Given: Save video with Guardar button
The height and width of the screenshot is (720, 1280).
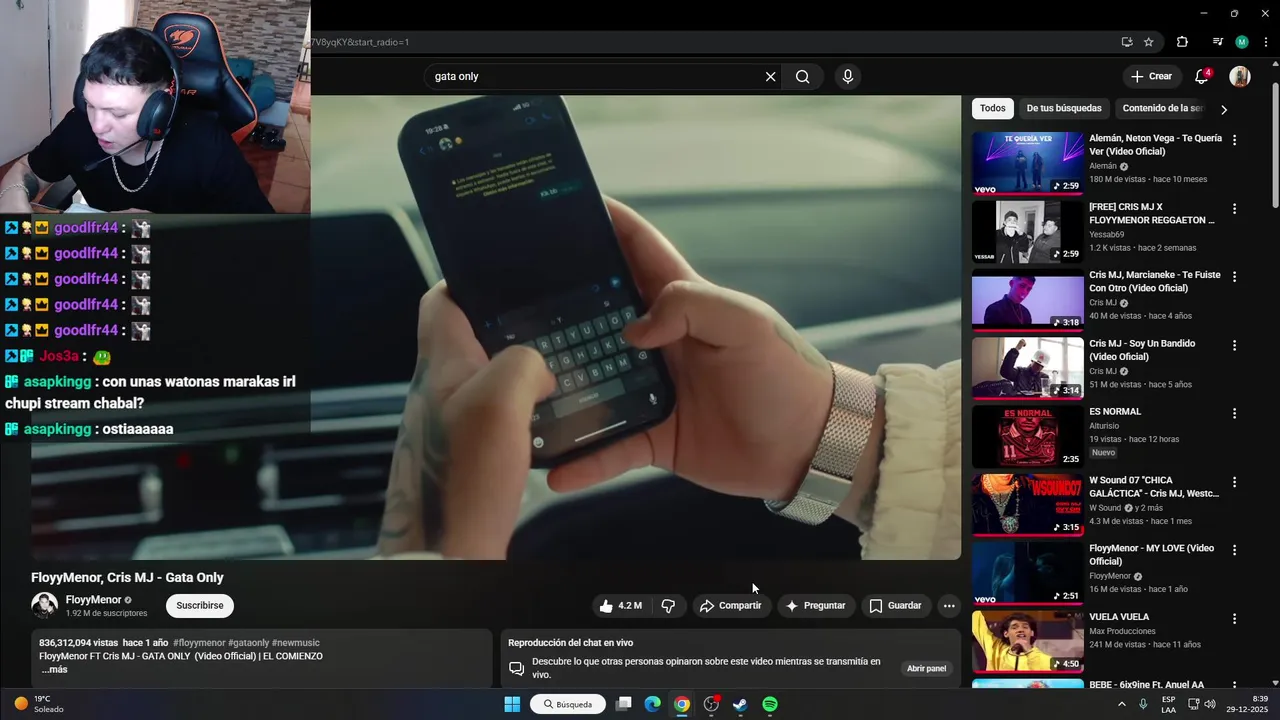Looking at the screenshot, I should (896, 606).
